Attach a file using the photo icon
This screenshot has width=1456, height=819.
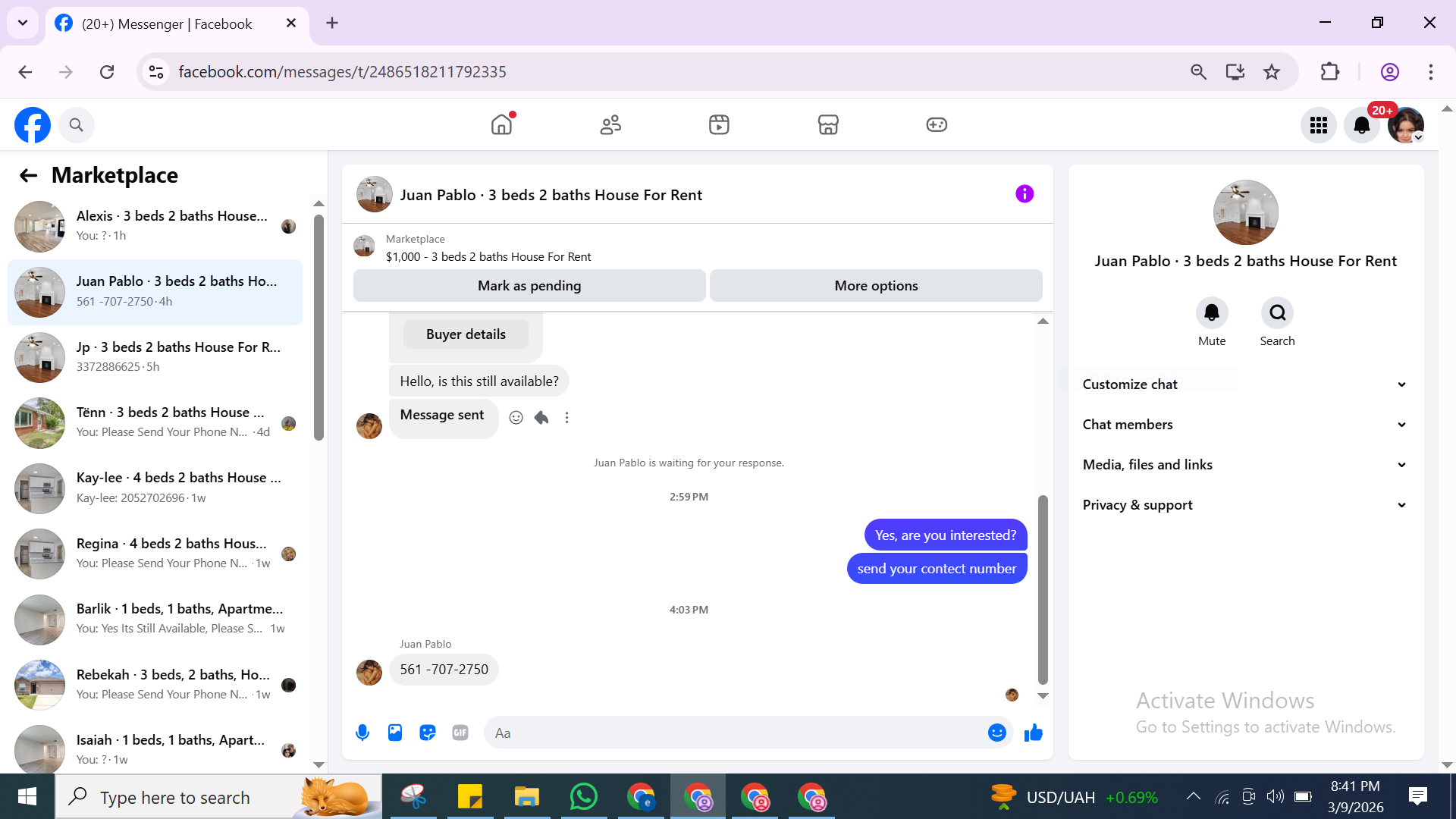tap(395, 733)
